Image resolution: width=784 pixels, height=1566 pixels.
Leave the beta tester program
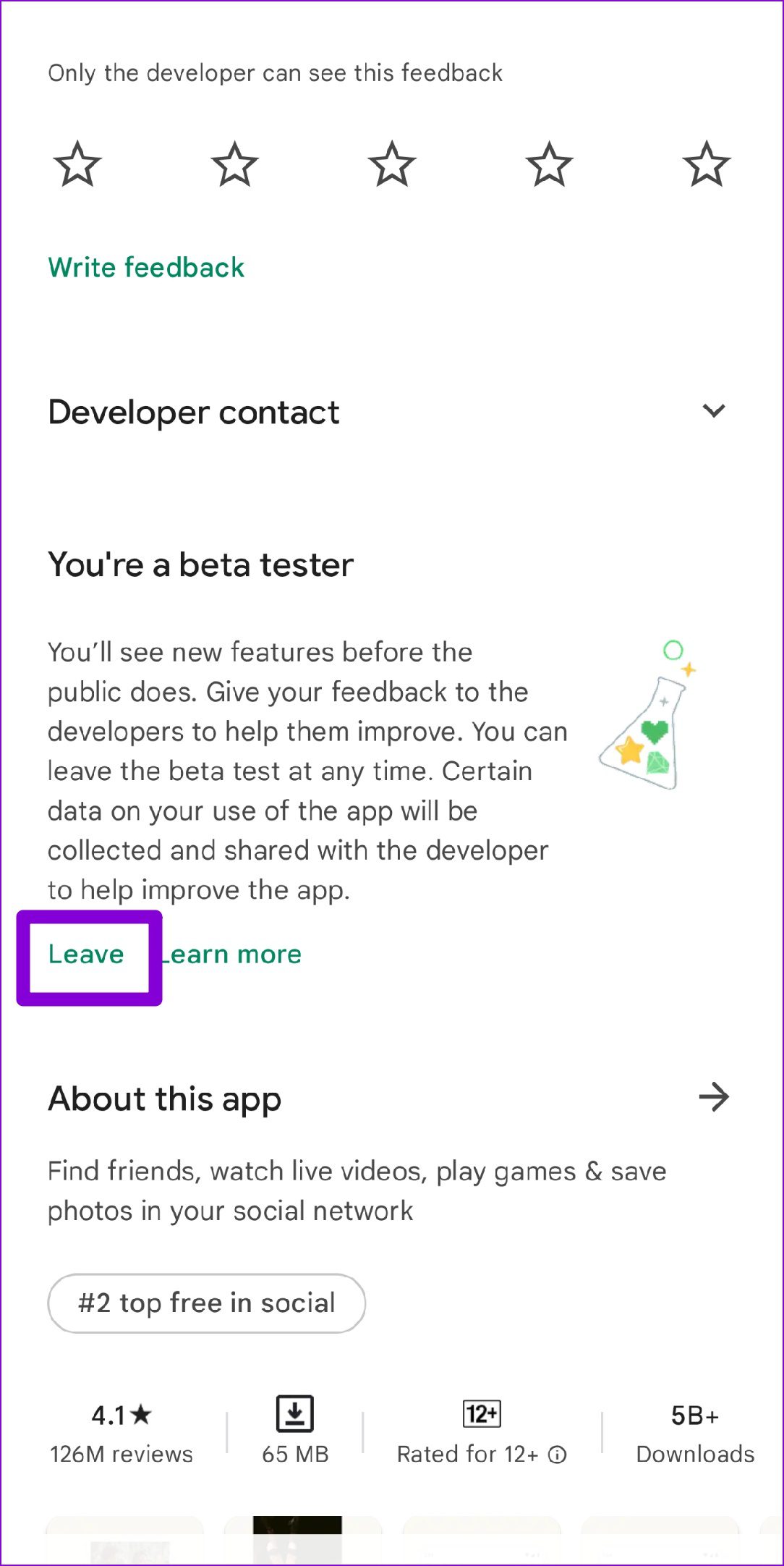tap(86, 955)
